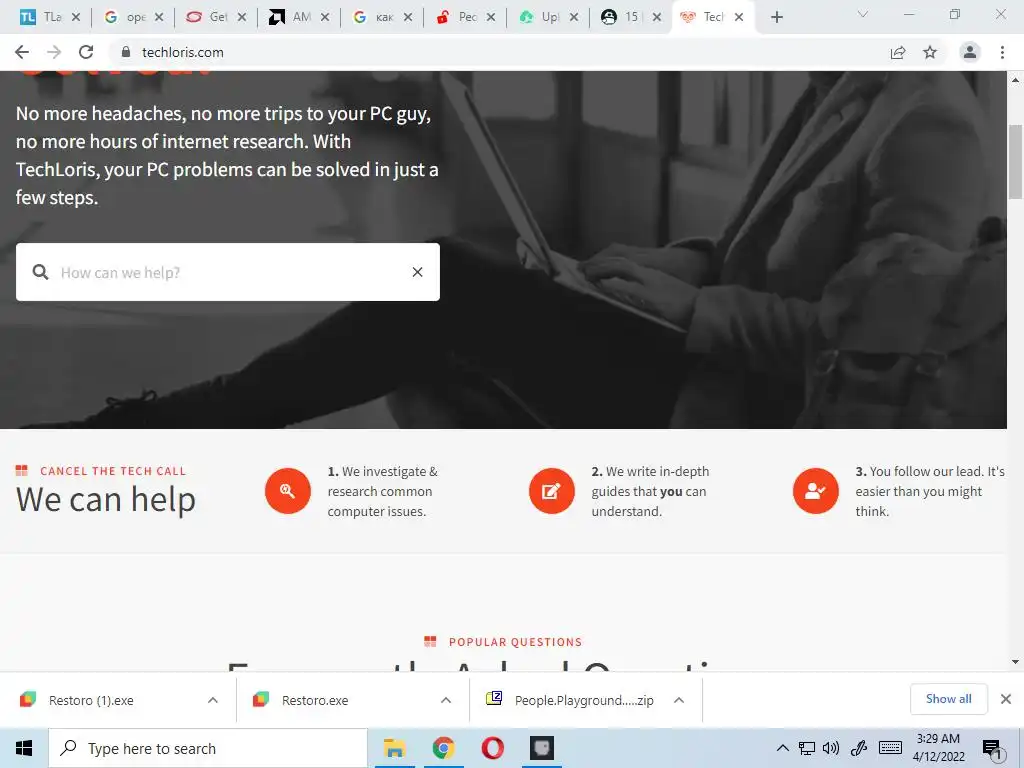Expand options for Restoro (1).exe download
The image size is (1024, 768).
tap(213, 700)
